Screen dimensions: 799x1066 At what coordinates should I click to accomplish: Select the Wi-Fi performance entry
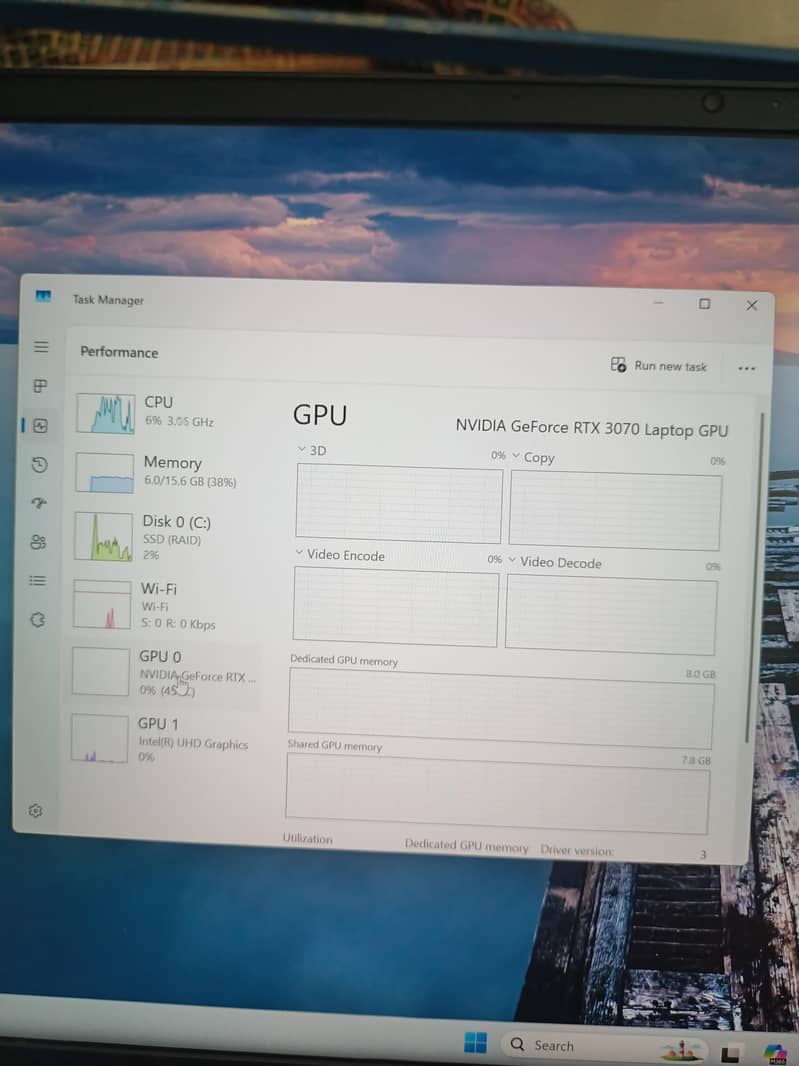click(166, 605)
